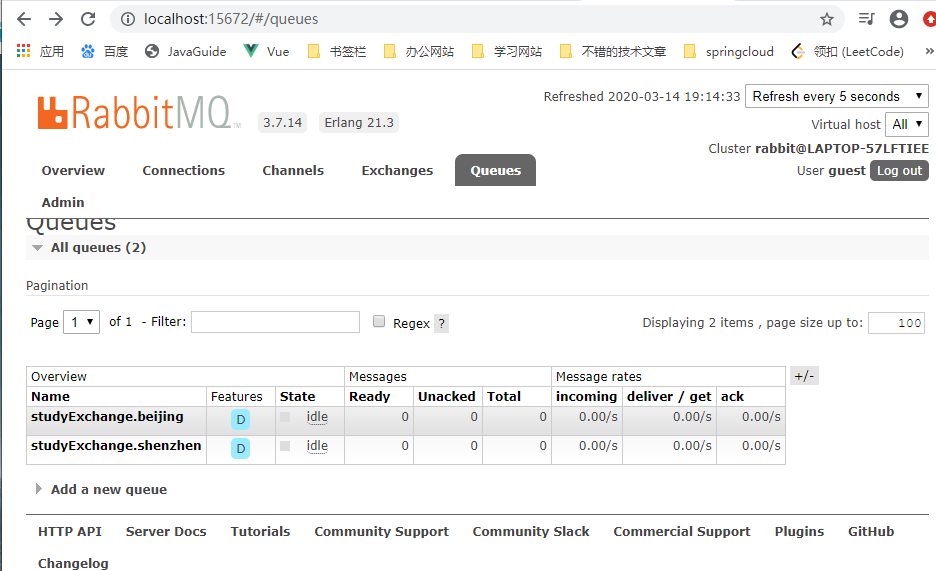936x571 pixels.
Task: Click the Regex help question mark
Action: [441, 323]
